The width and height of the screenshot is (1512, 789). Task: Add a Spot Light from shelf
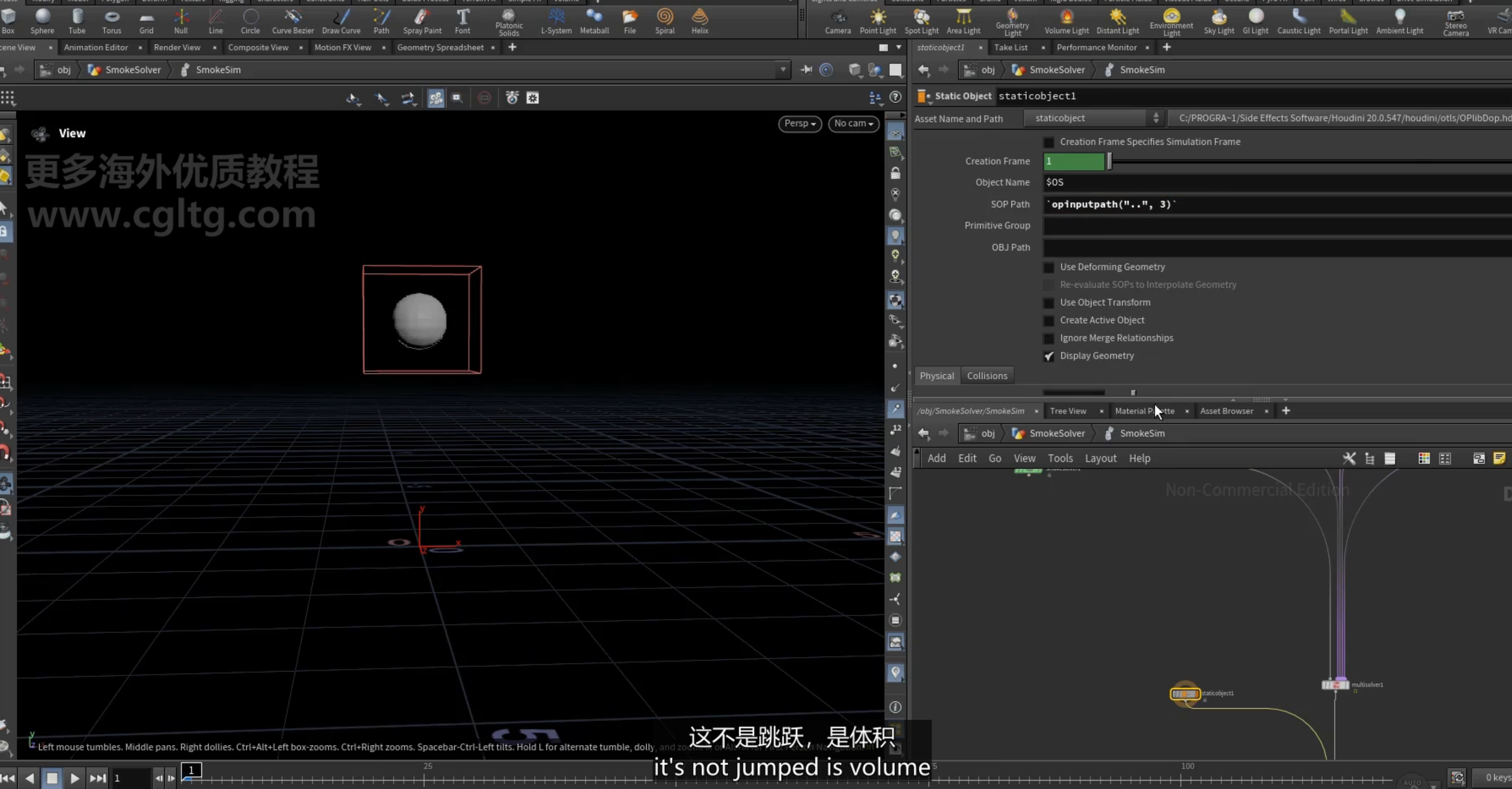tap(922, 22)
